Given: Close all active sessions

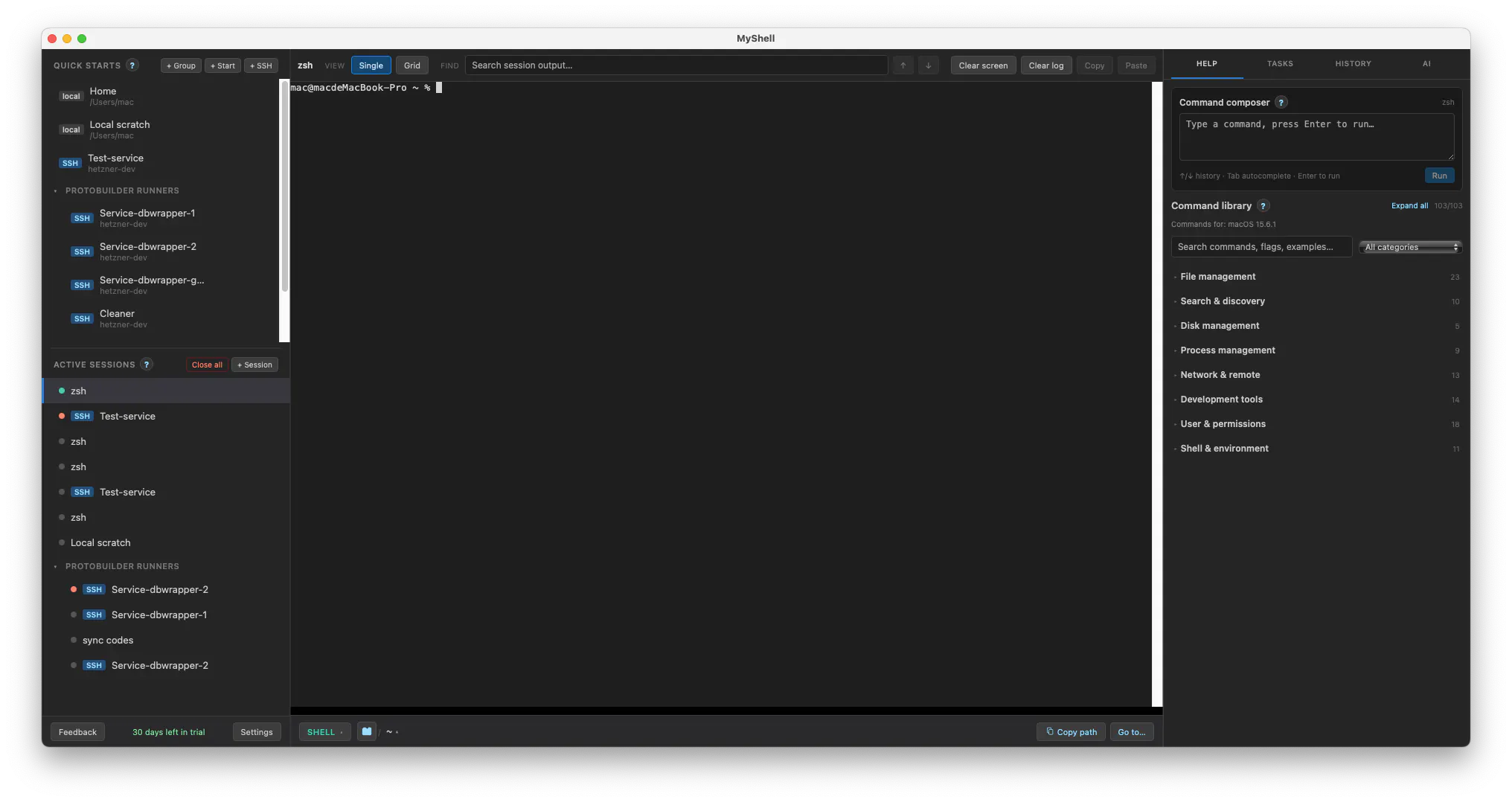Looking at the screenshot, I should (x=207, y=365).
